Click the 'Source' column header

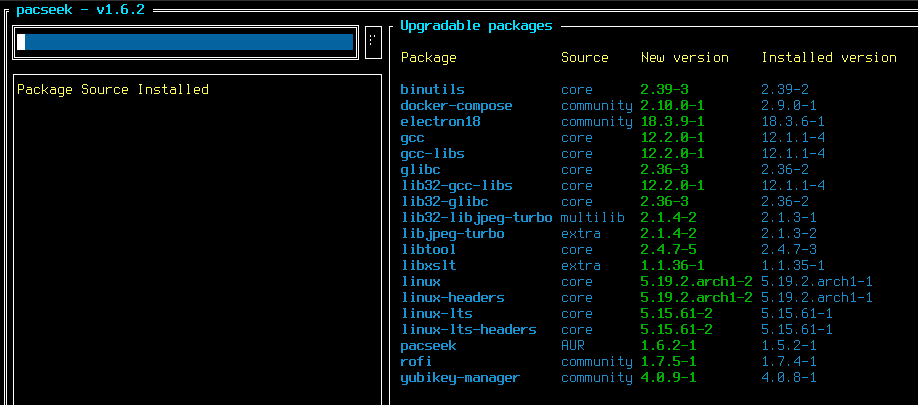[x=584, y=58]
